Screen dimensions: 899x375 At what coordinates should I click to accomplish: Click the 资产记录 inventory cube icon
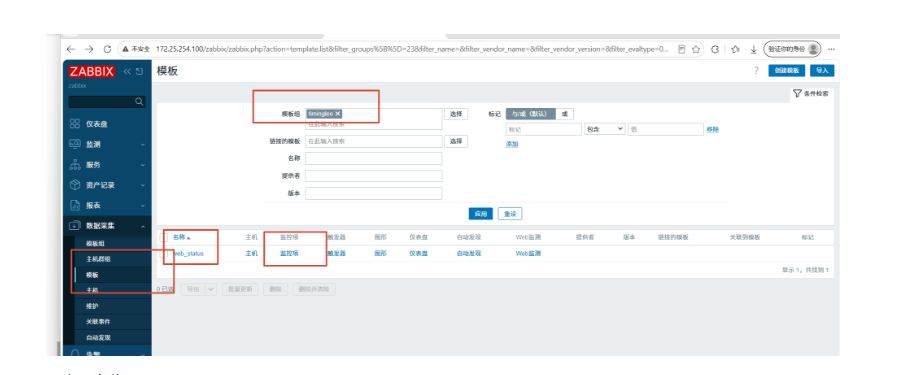coord(75,185)
